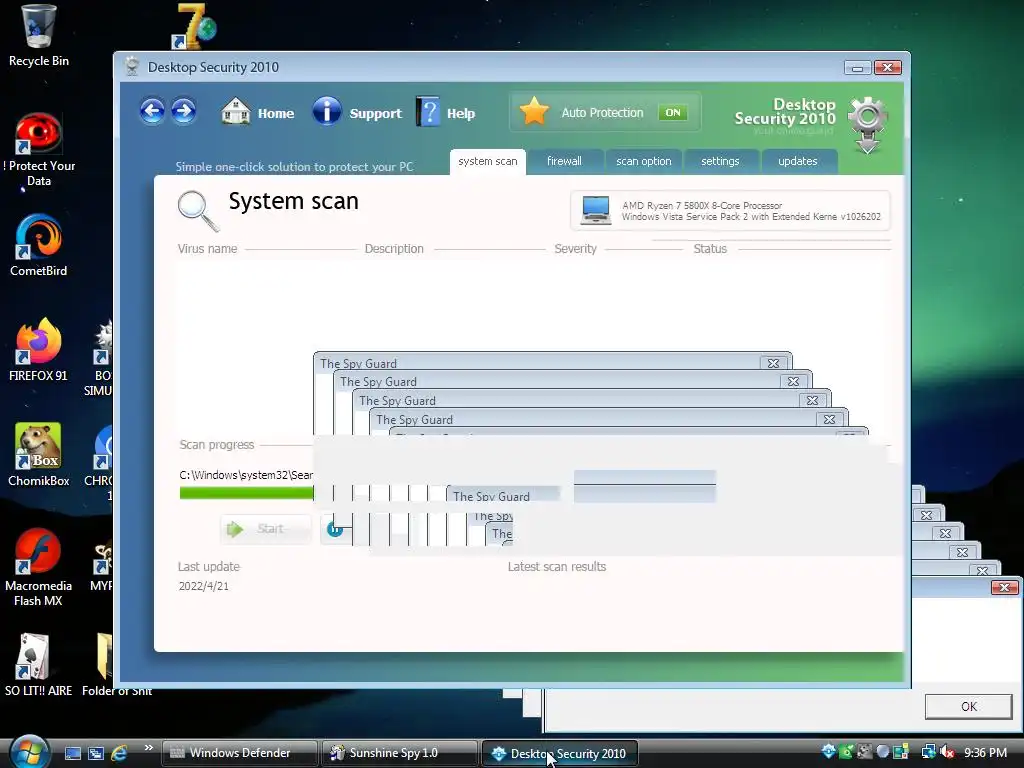The height and width of the screenshot is (768, 1024).
Task: Open Macromedia Flash MX shortcut
Action: (39, 568)
